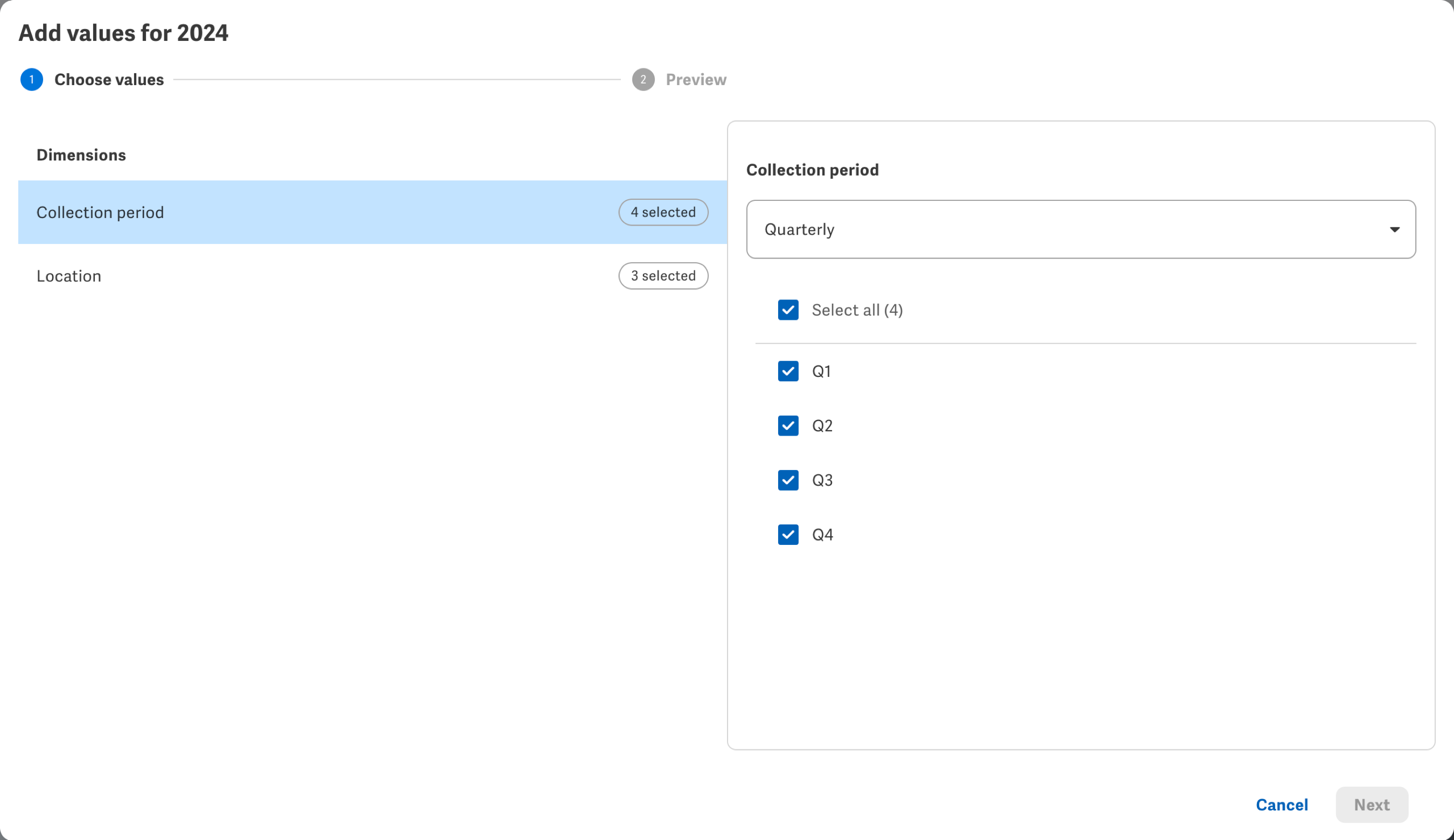Screen dimensions: 1454x840
Task: Select the Collection period dimension row
Action: [289, 212]
